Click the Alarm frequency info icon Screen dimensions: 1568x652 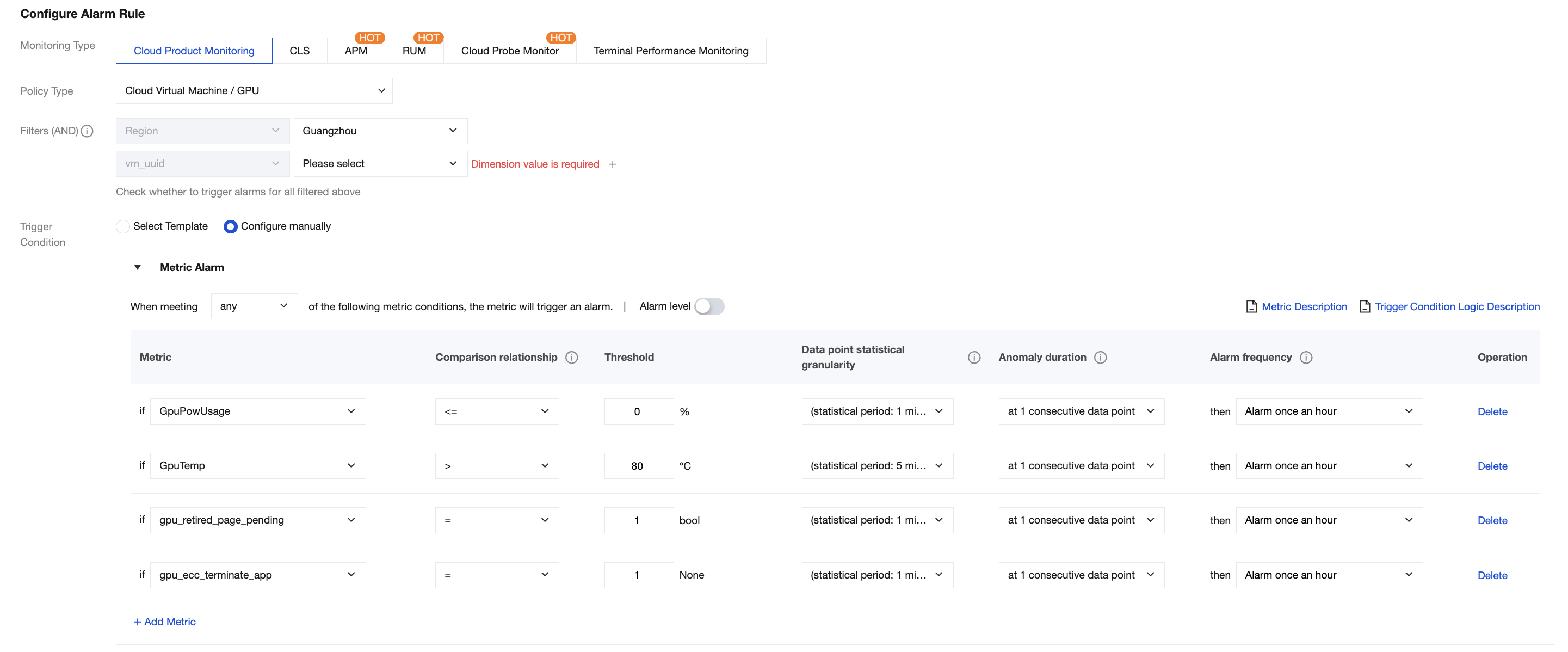[1306, 358]
